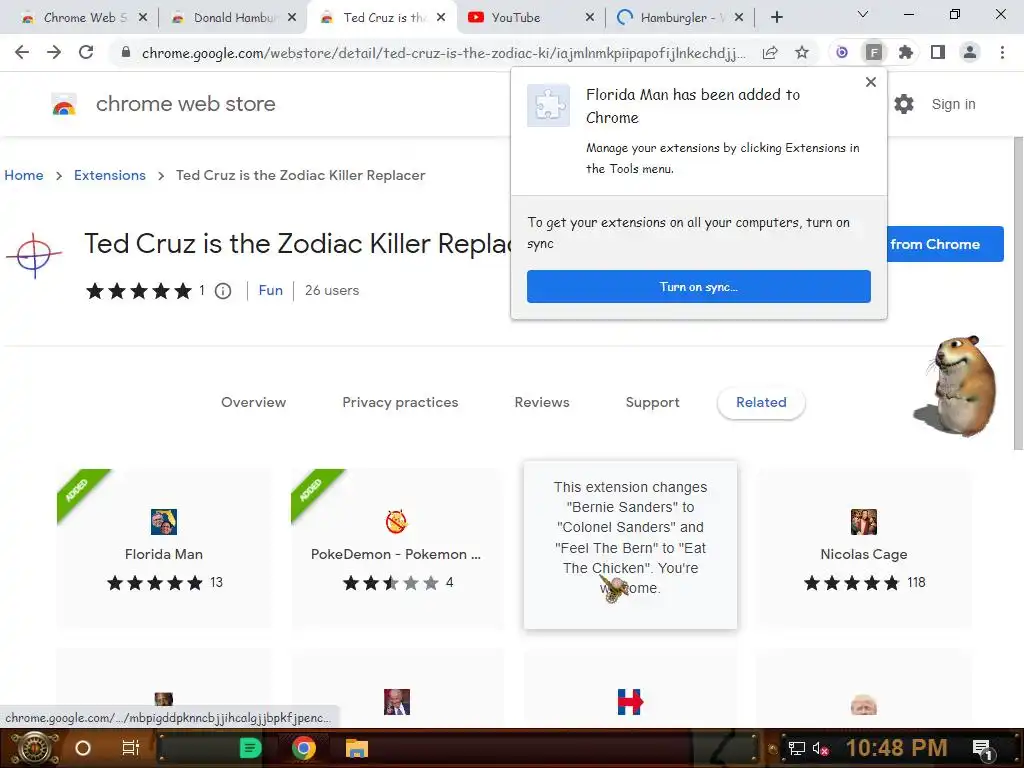Select the Related section tab
1024x768 pixels.
[761, 402]
